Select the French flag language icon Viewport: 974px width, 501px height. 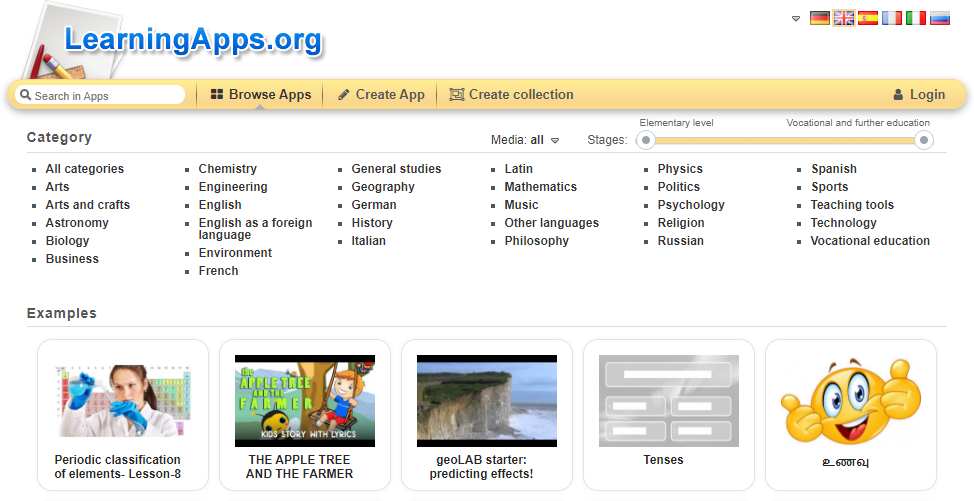point(891,18)
